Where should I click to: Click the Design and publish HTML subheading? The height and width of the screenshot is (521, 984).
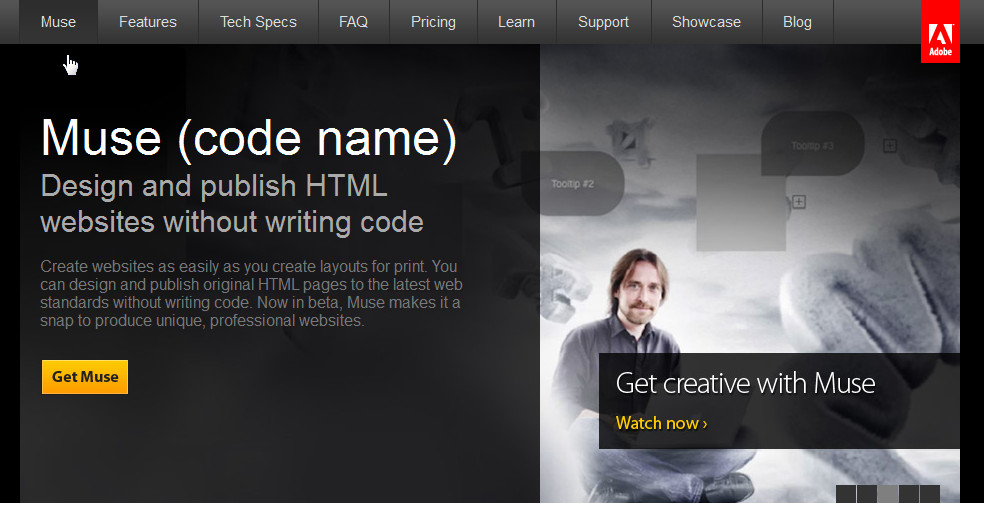click(232, 204)
